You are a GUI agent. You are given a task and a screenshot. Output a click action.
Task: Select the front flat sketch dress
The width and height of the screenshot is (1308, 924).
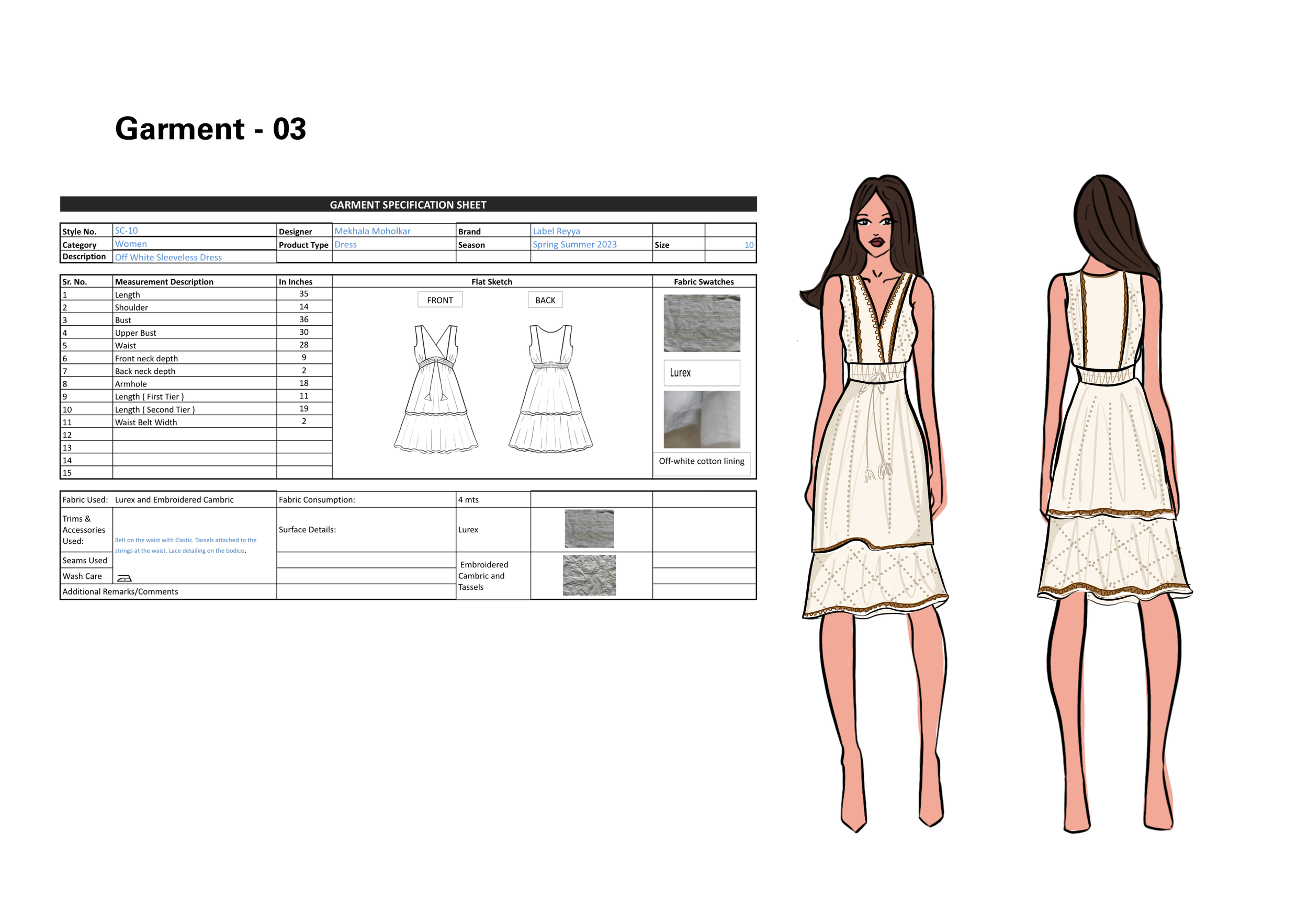pyautogui.click(x=436, y=390)
